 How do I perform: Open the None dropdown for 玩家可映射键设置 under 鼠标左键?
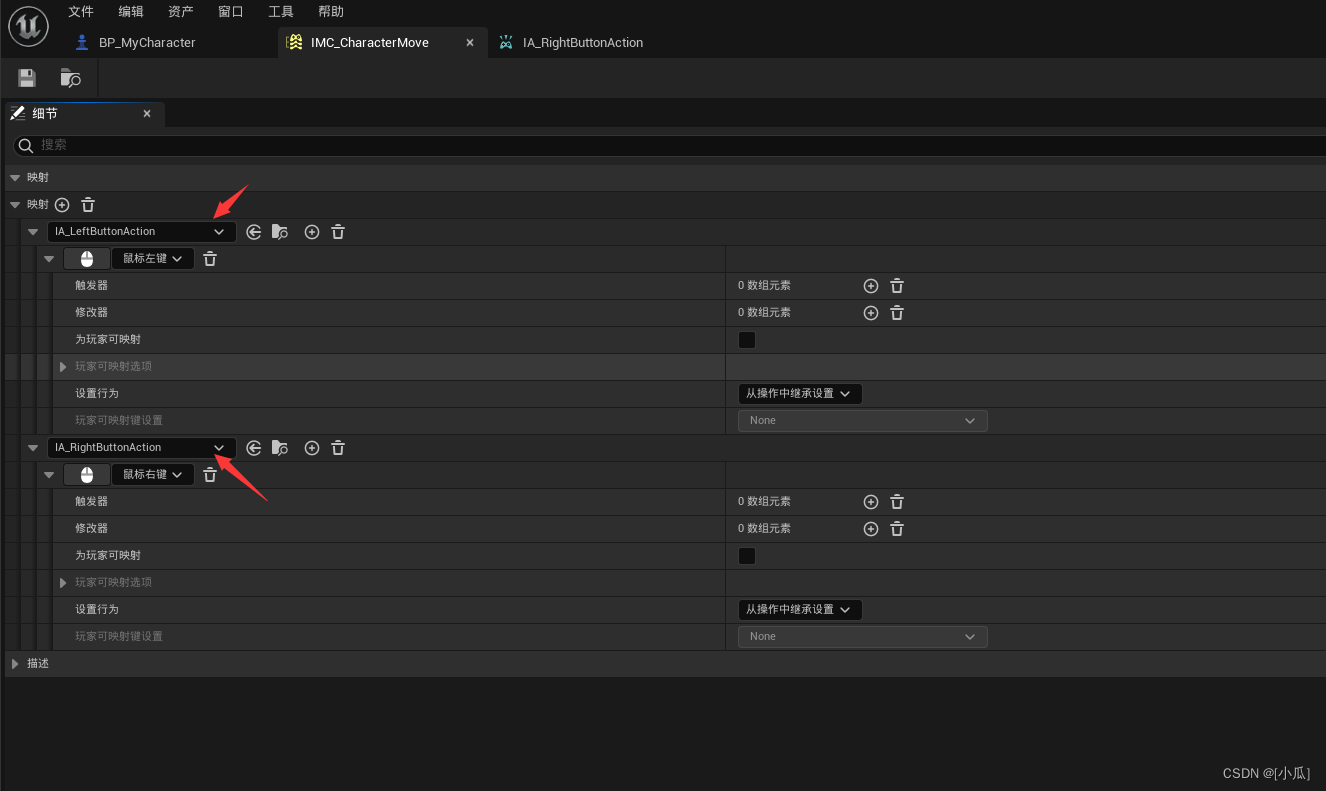[863, 421]
